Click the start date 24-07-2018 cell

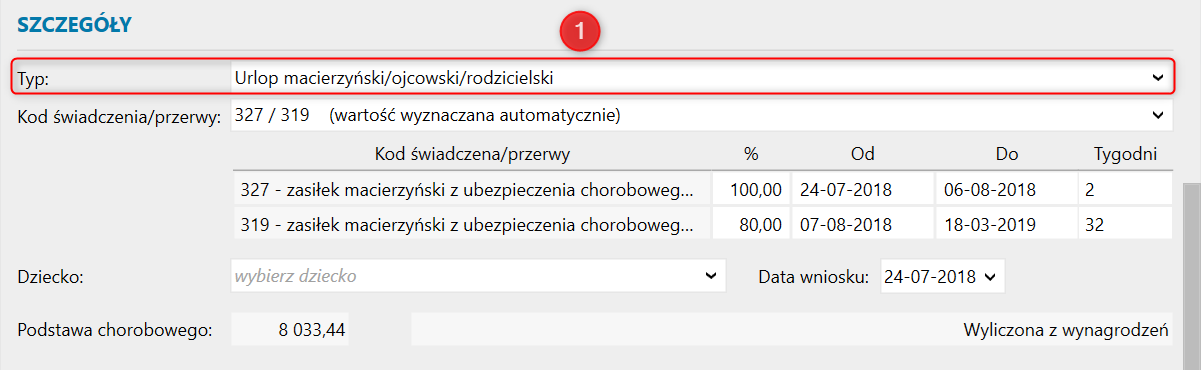tap(862, 189)
